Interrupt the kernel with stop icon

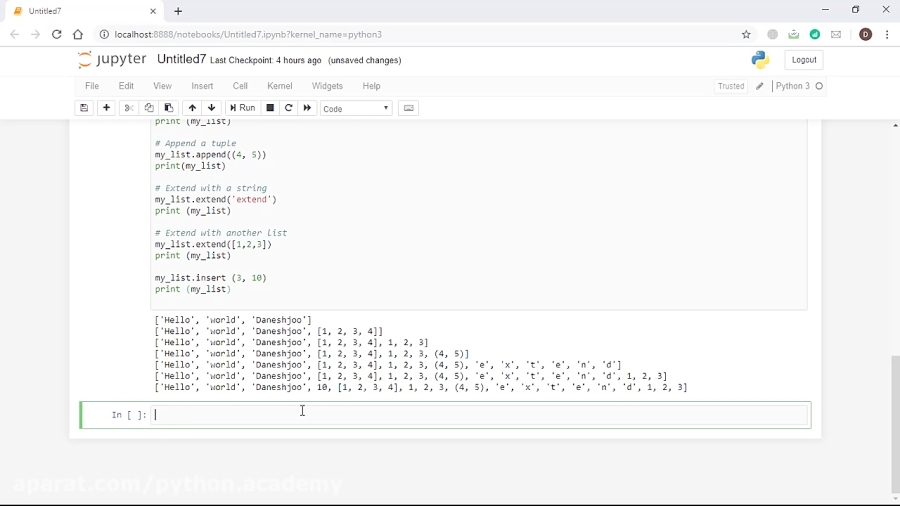[x=270, y=108]
